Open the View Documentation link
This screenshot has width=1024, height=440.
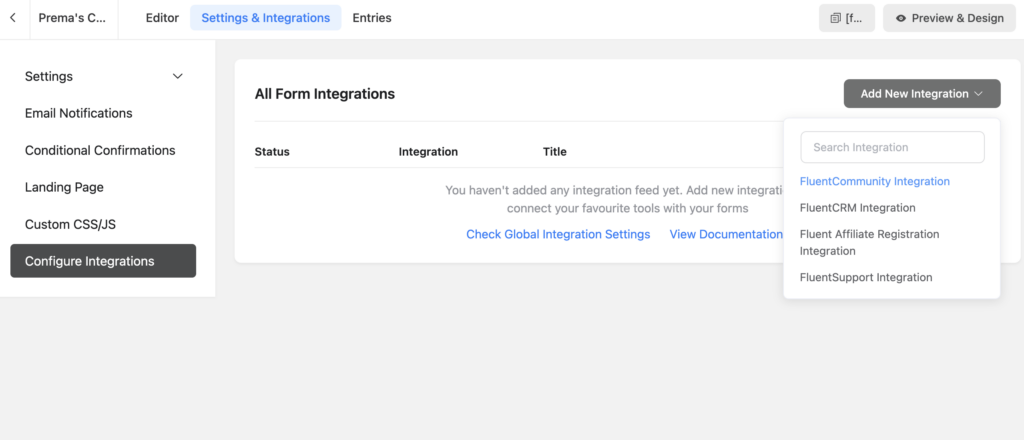coord(726,234)
